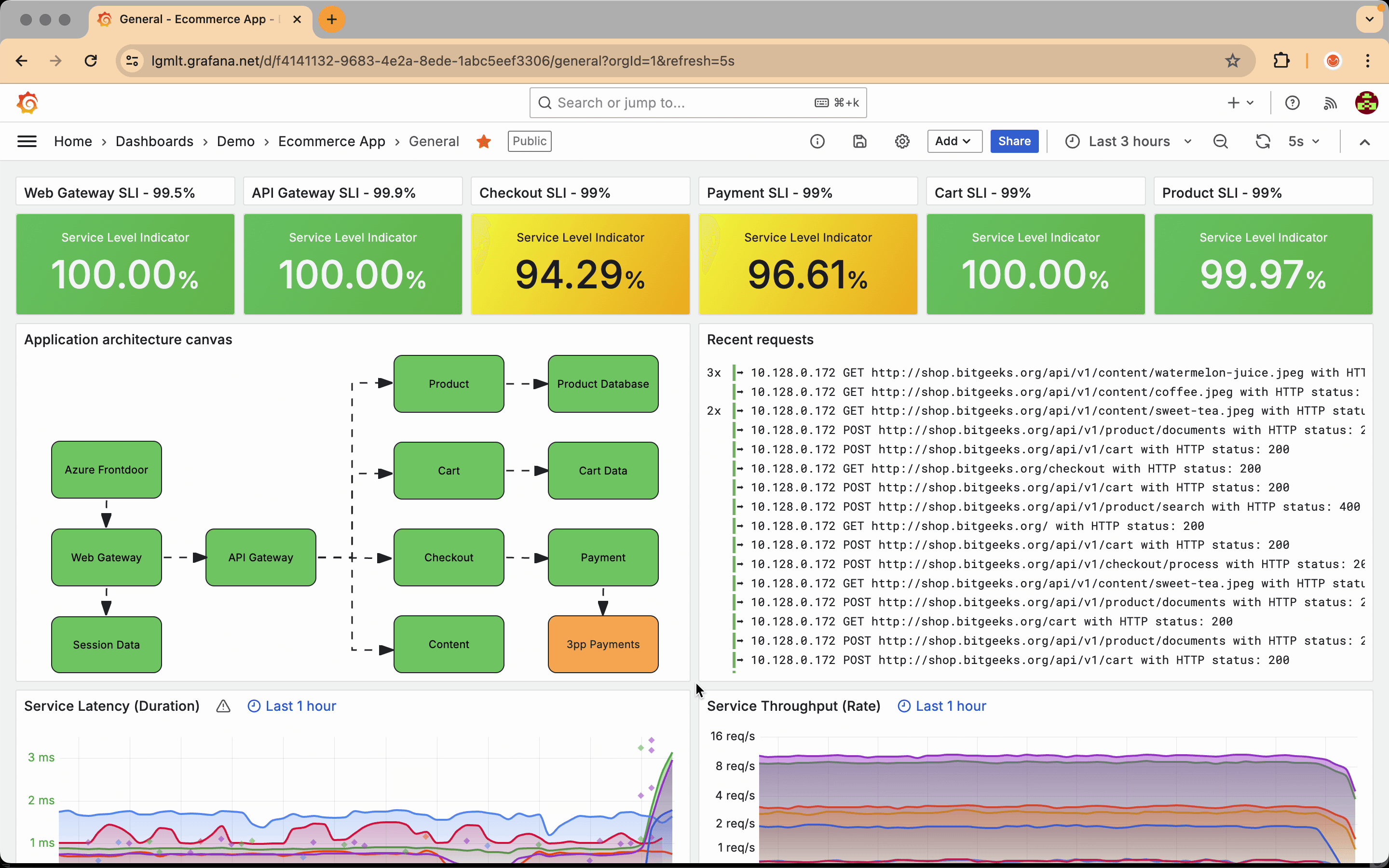
Task: Open the Grafana home logo
Action: 27,103
